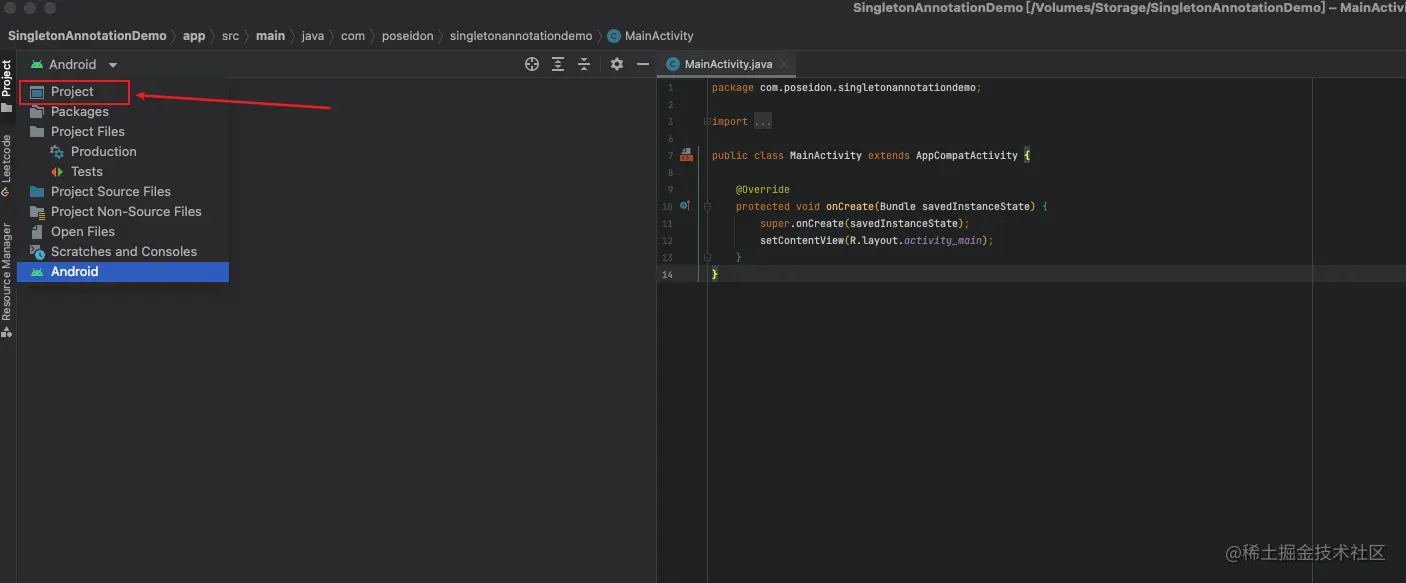Click the super keyword on line 11

coord(775,223)
